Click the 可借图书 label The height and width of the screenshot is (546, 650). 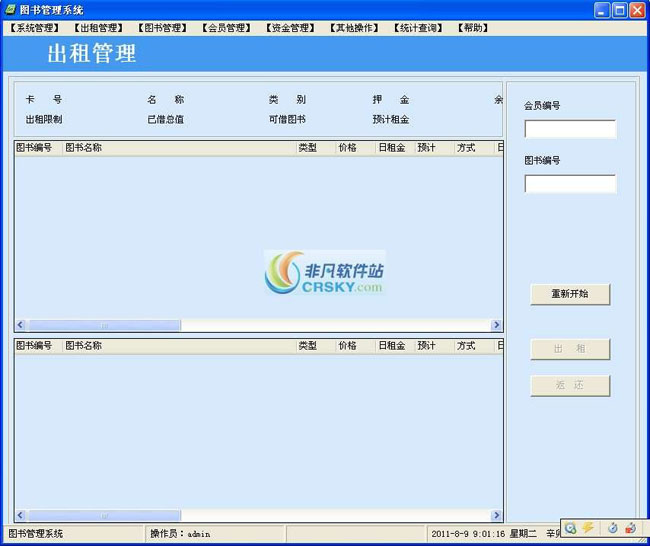click(x=287, y=119)
